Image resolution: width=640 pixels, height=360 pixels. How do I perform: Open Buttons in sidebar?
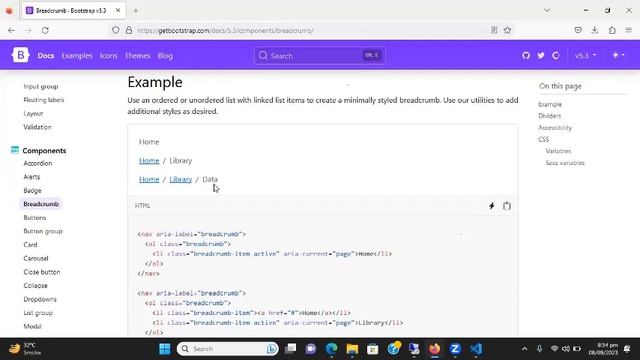click(x=35, y=218)
